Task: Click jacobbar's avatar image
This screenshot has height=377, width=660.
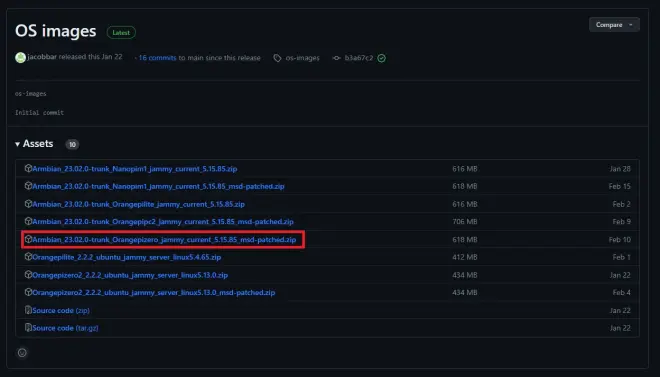Action: 20,58
